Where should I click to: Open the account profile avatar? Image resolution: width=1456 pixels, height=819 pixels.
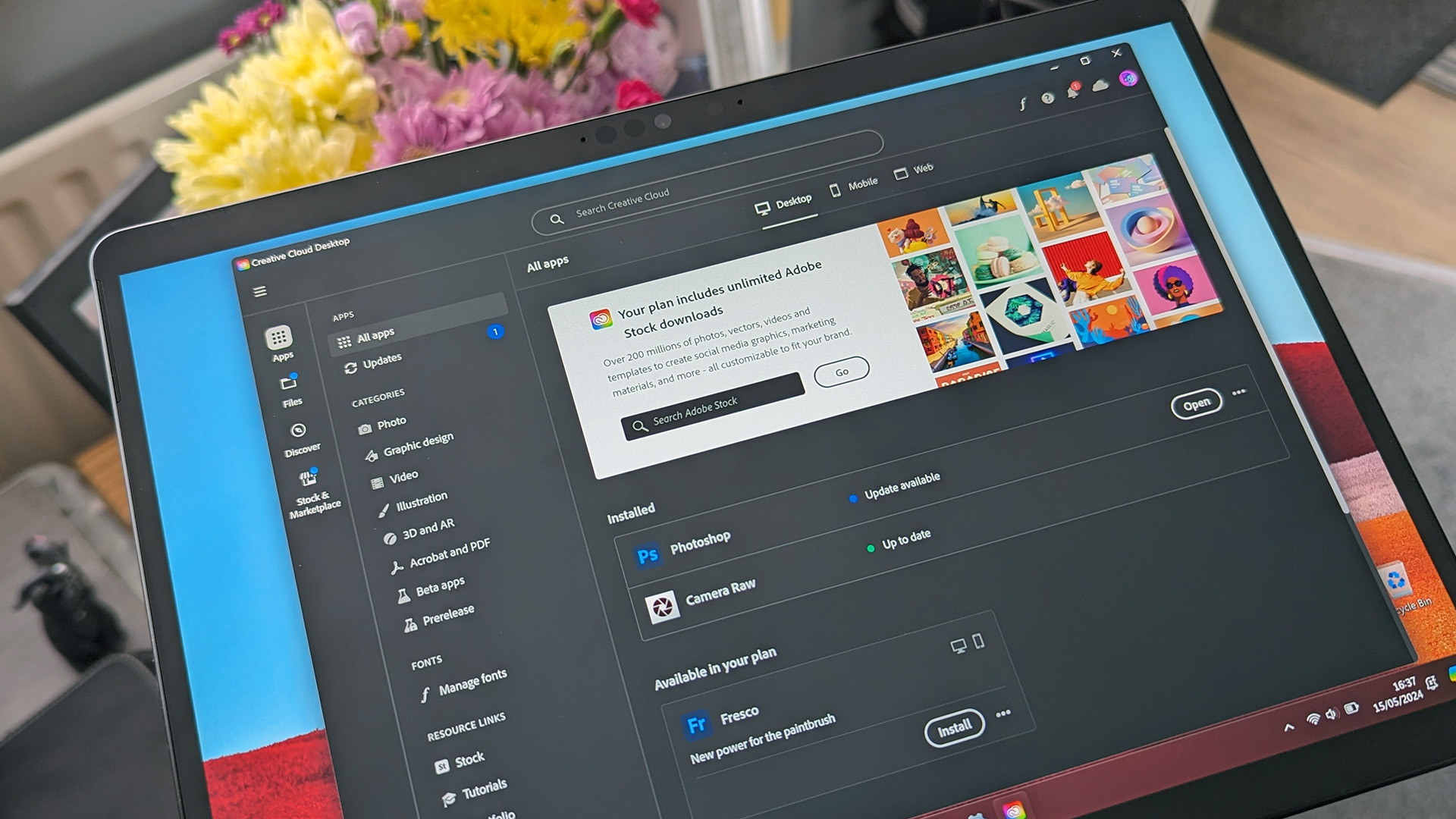coord(1128,78)
